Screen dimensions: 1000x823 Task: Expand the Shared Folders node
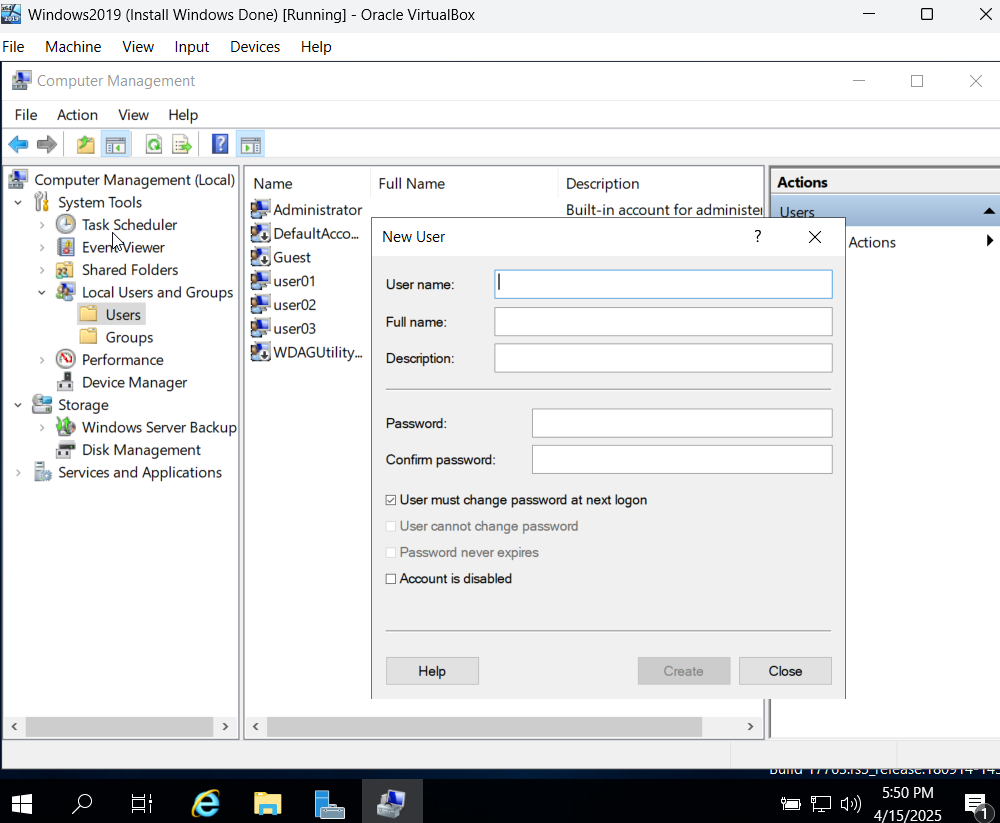(x=42, y=270)
